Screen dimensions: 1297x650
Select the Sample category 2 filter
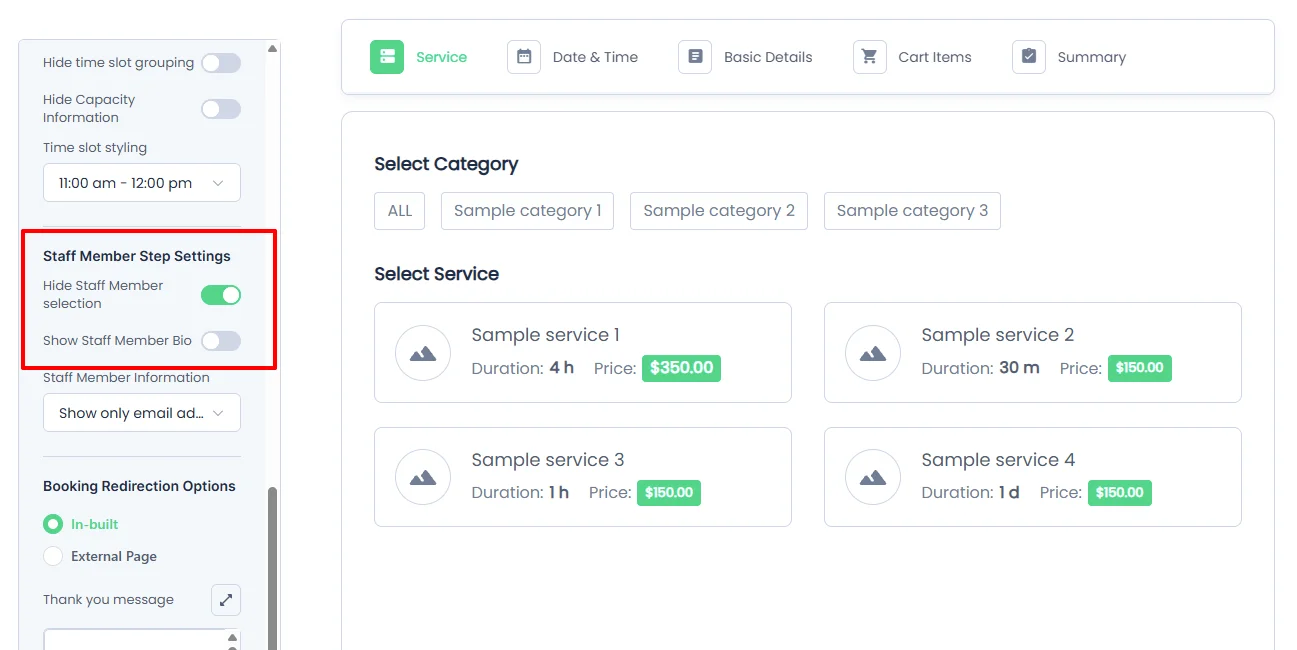pos(719,211)
